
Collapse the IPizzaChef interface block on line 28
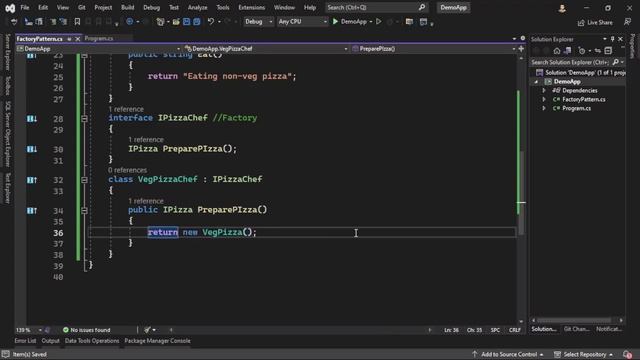pyautogui.click(x=84, y=119)
